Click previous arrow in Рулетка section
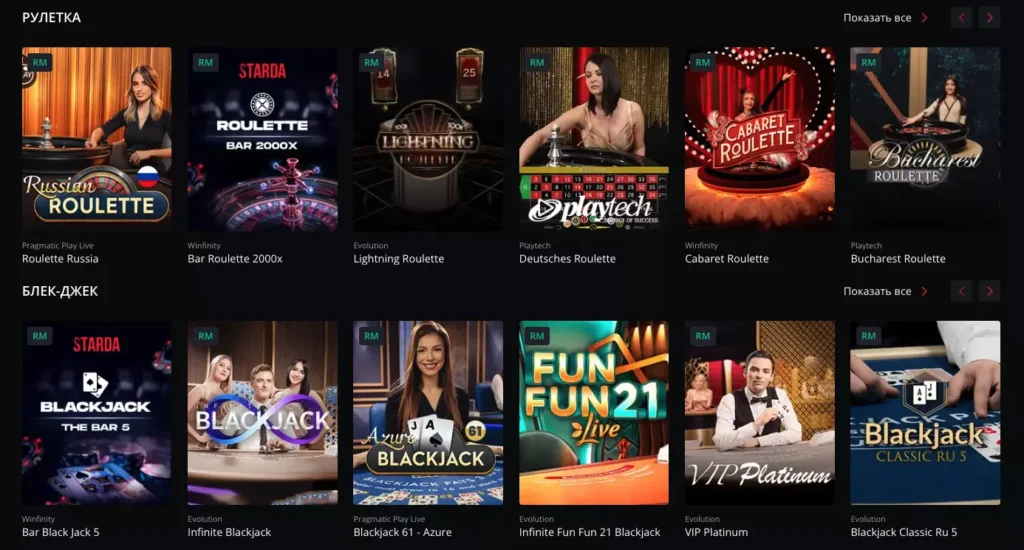The image size is (1024, 550). [961, 18]
